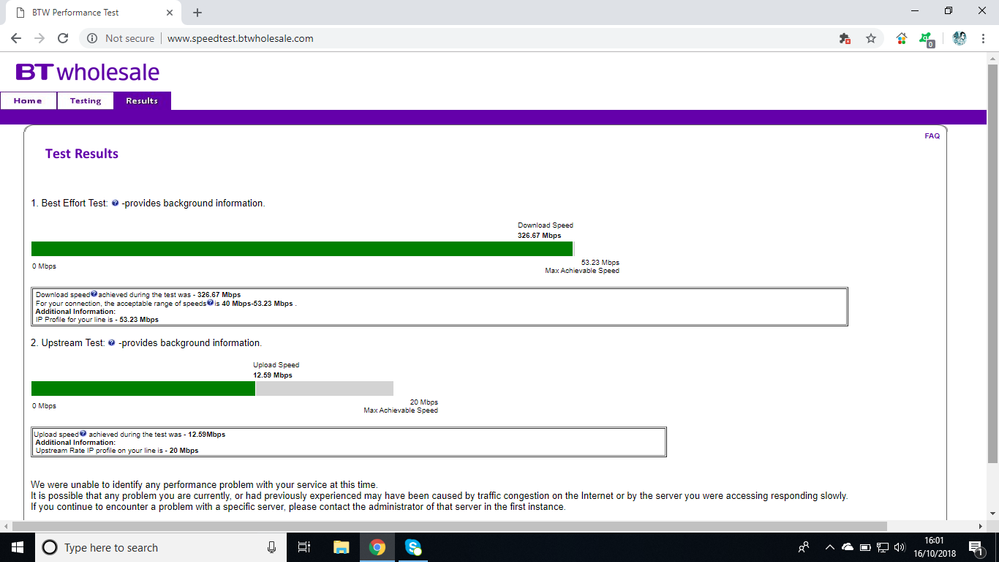Click the site info 'Not secure' icon
The image size is (999, 562).
(x=91, y=38)
